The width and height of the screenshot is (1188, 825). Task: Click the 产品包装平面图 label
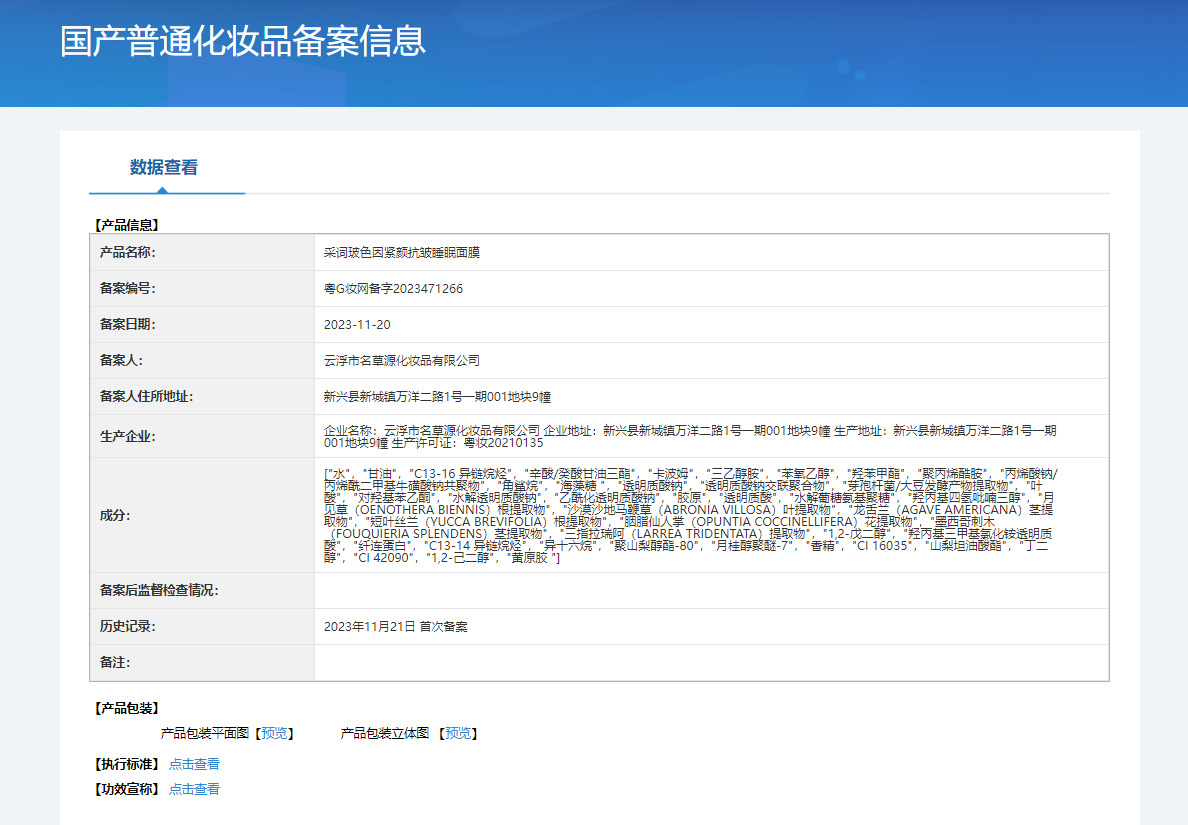205,733
